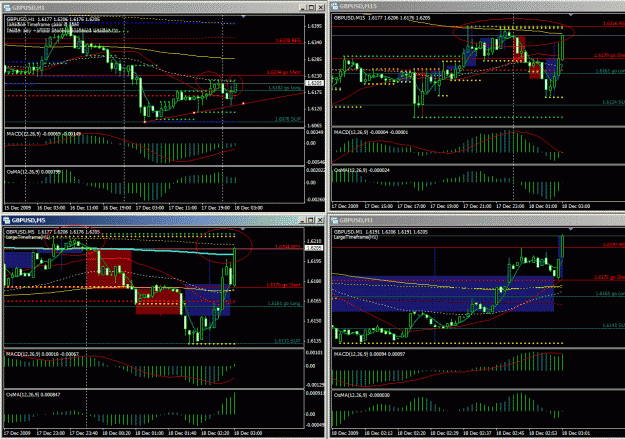Click the '17 Dec 21:00' date on M15 time axis
This screenshot has width=625, height=439.
tap(477, 206)
